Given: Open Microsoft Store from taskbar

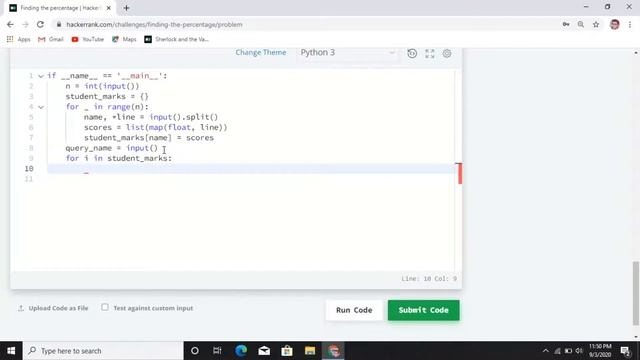Looking at the screenshot, I should coord(287,351).
